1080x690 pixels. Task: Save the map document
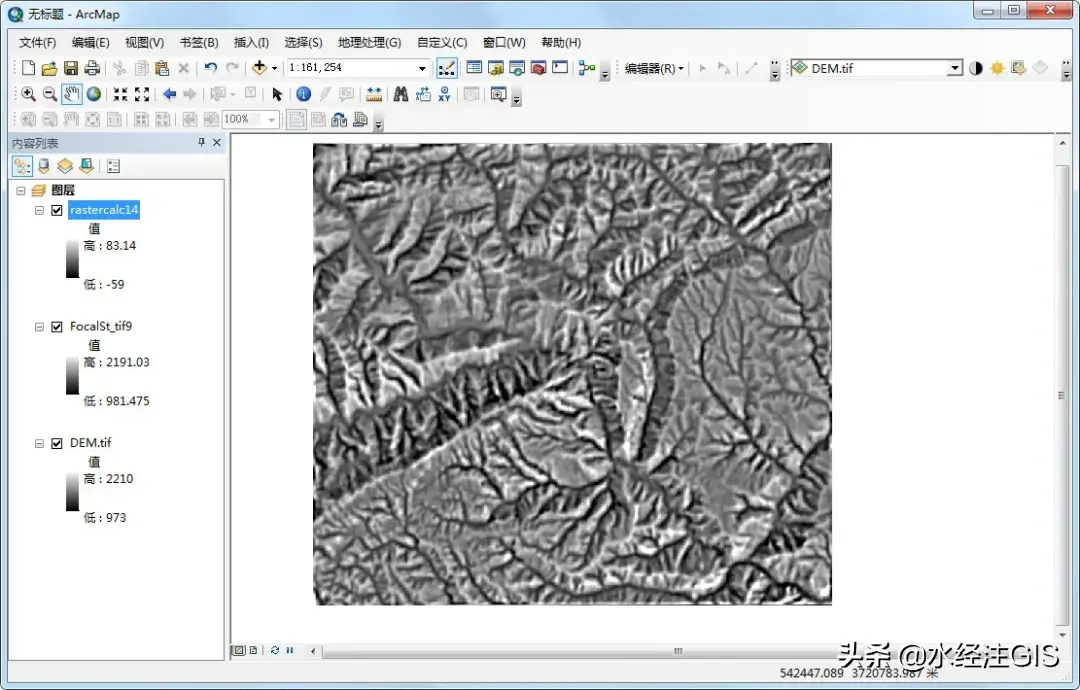[71, 68]
